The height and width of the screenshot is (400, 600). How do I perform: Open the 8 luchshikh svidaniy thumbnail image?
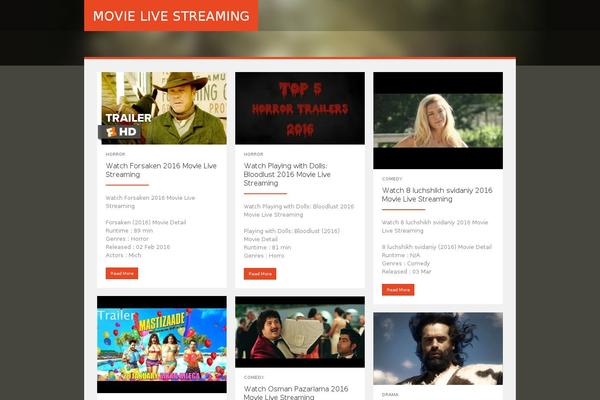[438, 120]
